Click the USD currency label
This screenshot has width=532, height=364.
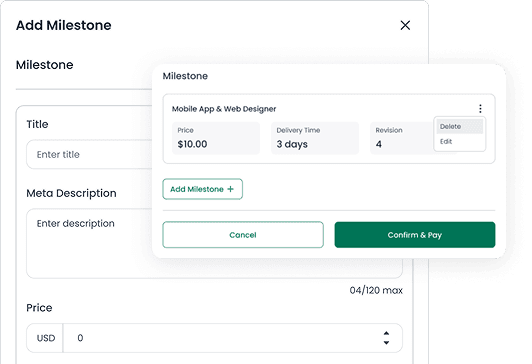tap(46, 338)
